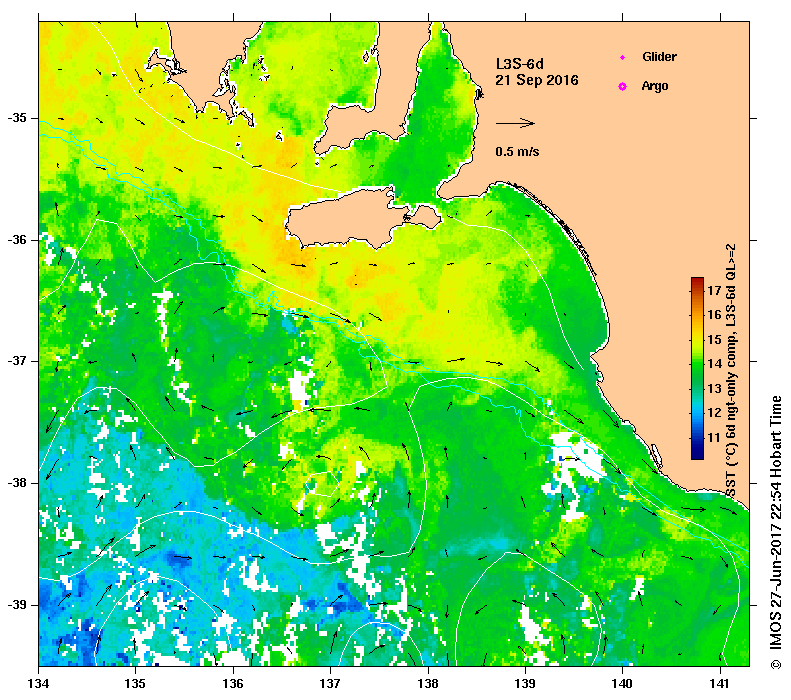Click colorbar tick value 14
791x700 pixels.
pyautogui.click(x=714, y=364)
